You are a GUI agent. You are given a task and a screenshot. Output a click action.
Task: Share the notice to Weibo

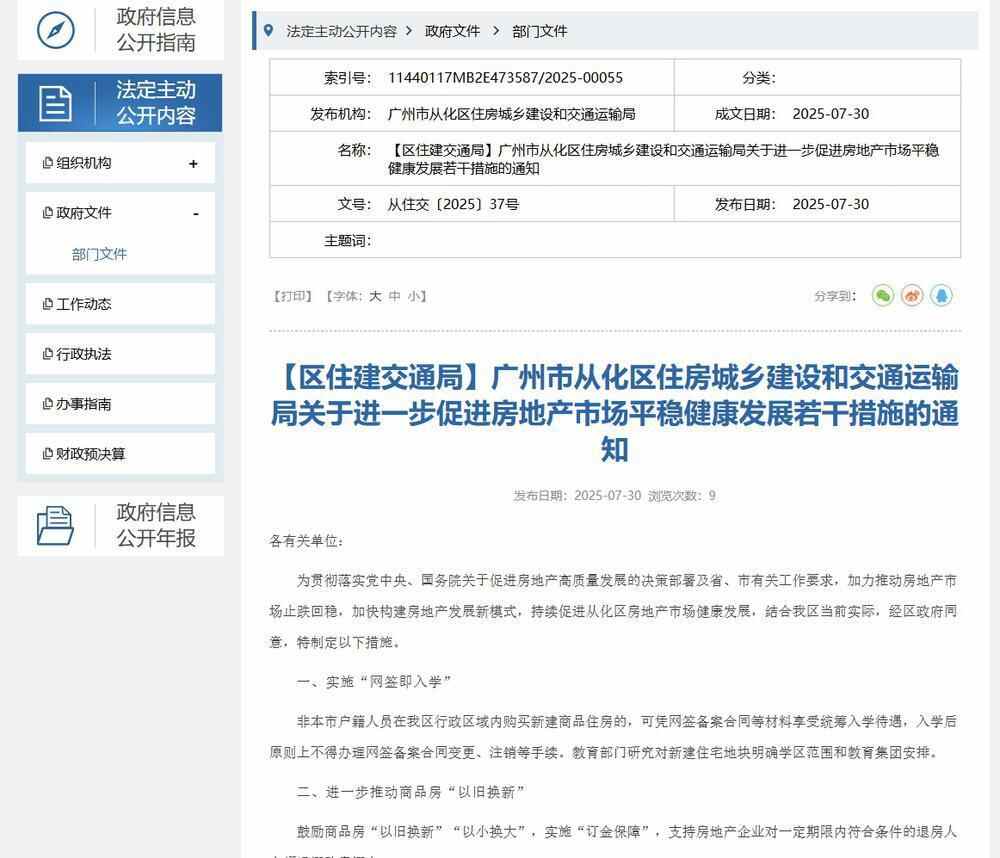click(911, 296)
